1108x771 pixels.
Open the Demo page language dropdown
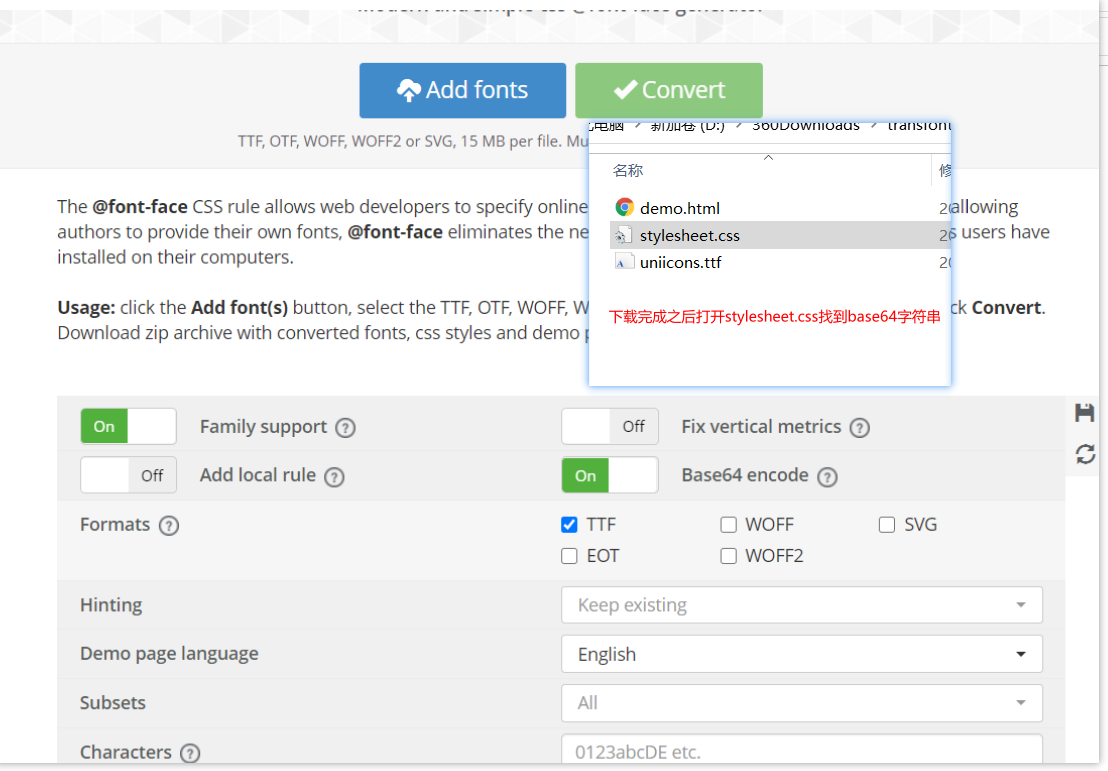802,654
